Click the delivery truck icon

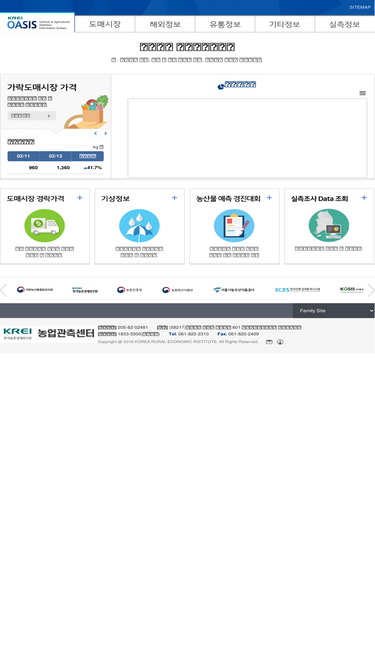[45, 225]
